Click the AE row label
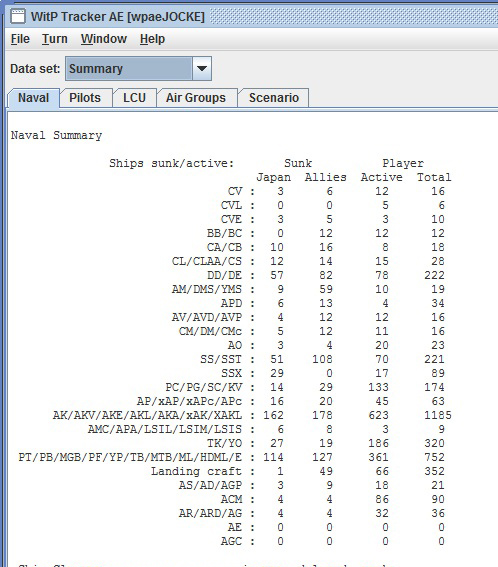This screenshot has width=498, height=567. click(235, 527)
